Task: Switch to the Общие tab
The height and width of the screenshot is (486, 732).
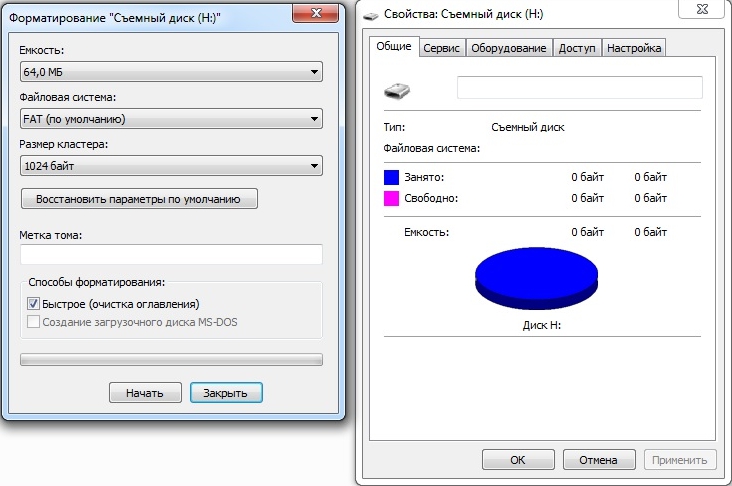Action: coord(394,46)
